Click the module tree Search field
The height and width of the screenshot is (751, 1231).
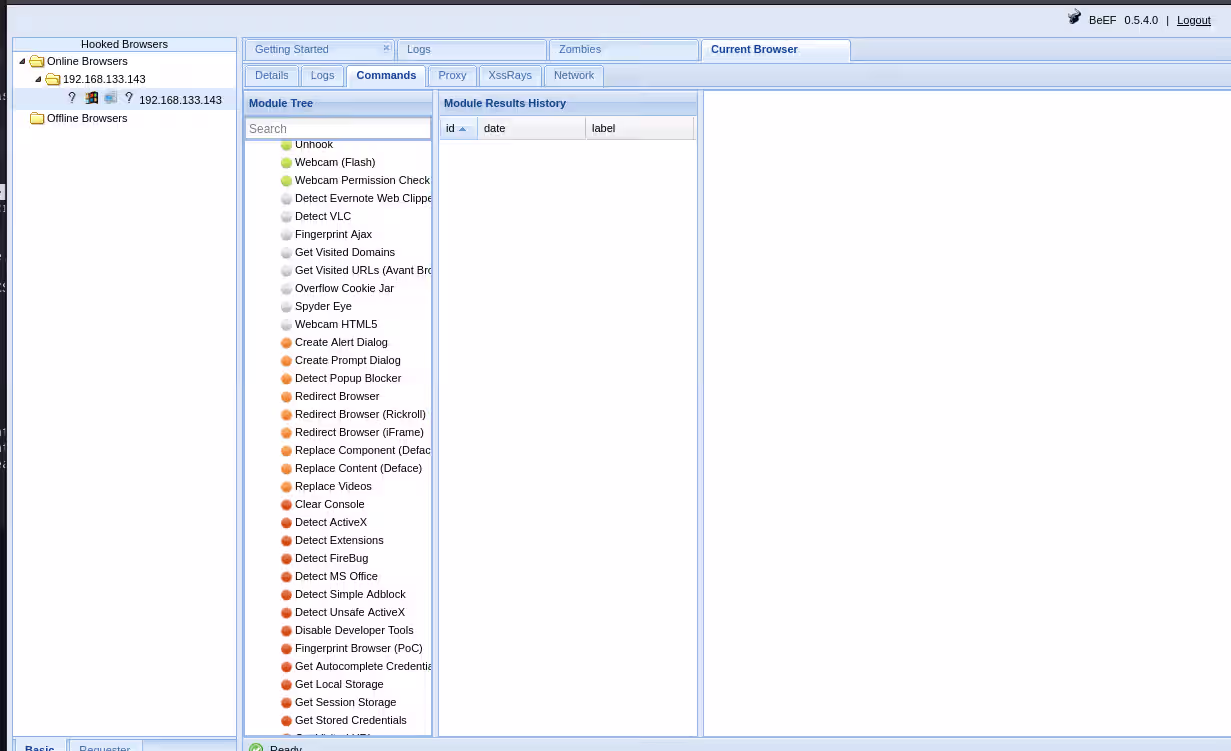[338, 129]
